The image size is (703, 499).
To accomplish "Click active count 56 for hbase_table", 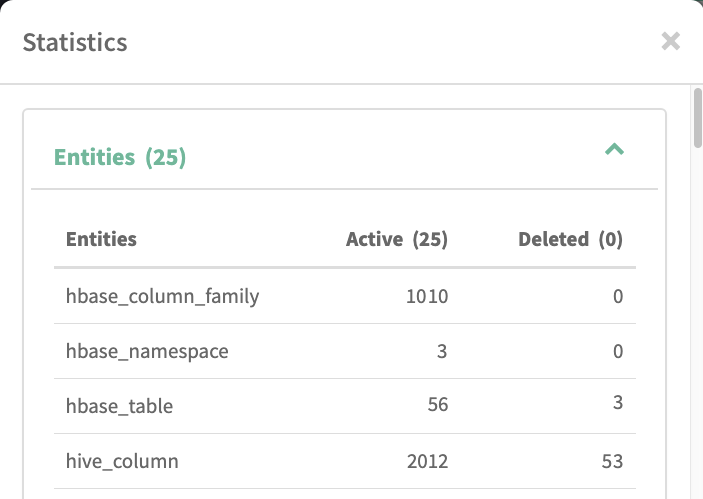I will pyautogui.click(x=437, y=406).
